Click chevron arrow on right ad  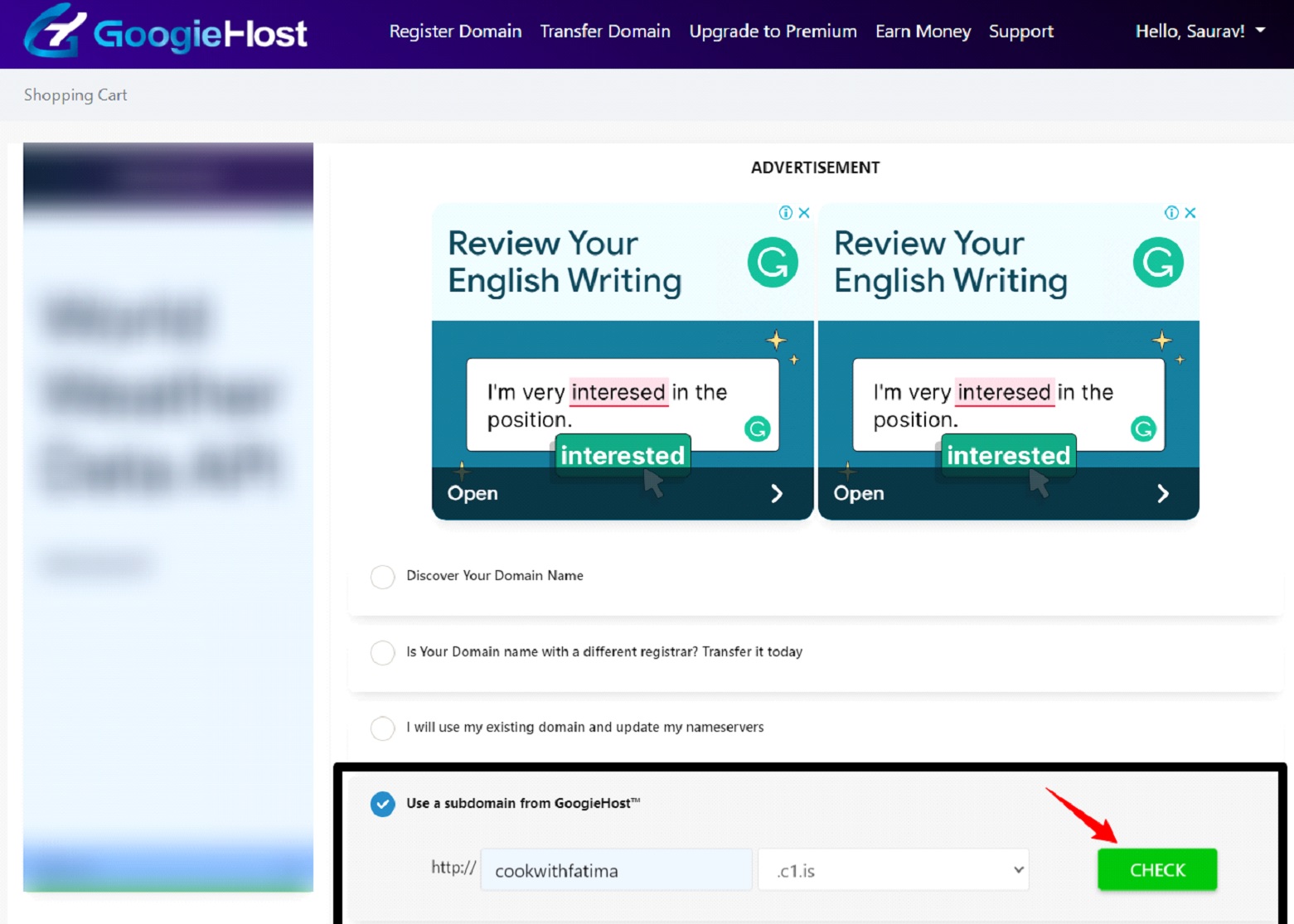[x=1163, y=494]
